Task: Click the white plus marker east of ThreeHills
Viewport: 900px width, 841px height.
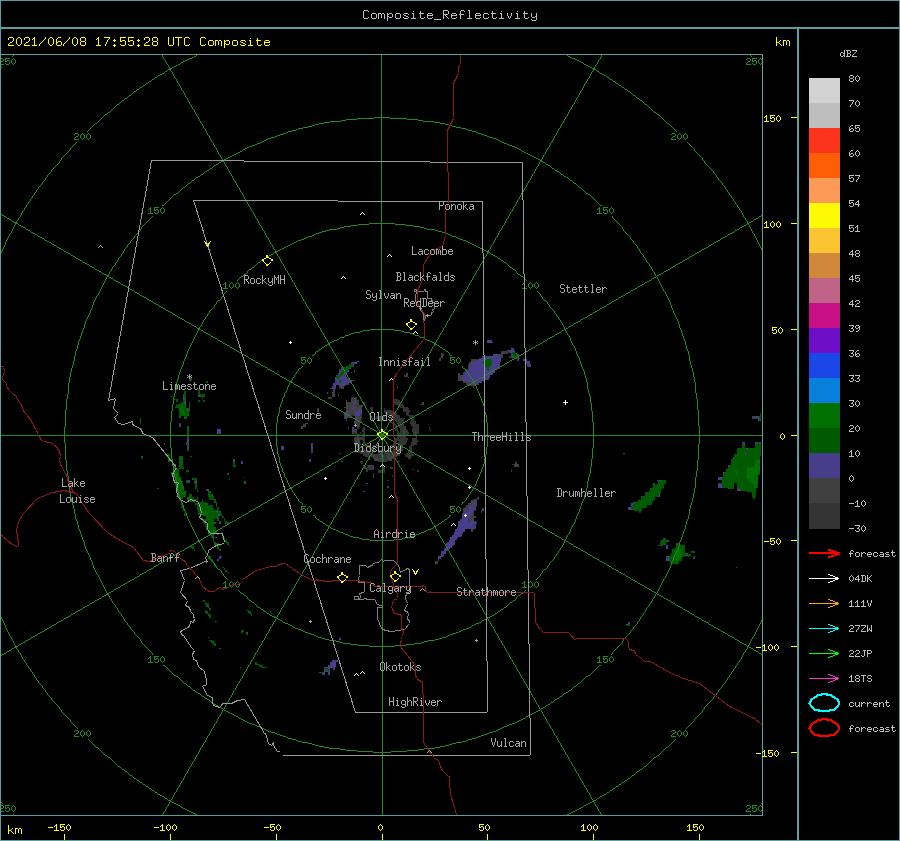Action: [565, 402]
